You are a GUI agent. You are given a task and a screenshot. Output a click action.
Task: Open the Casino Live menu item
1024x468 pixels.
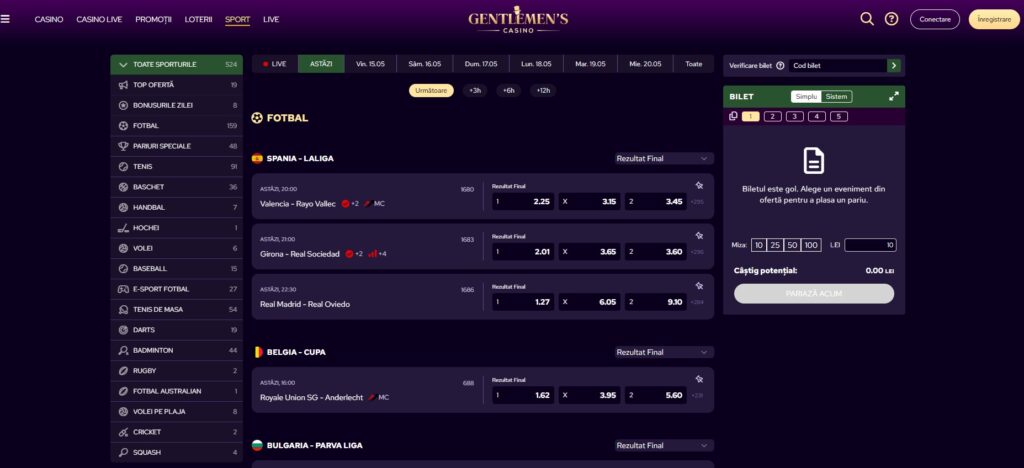coord(99,20)
